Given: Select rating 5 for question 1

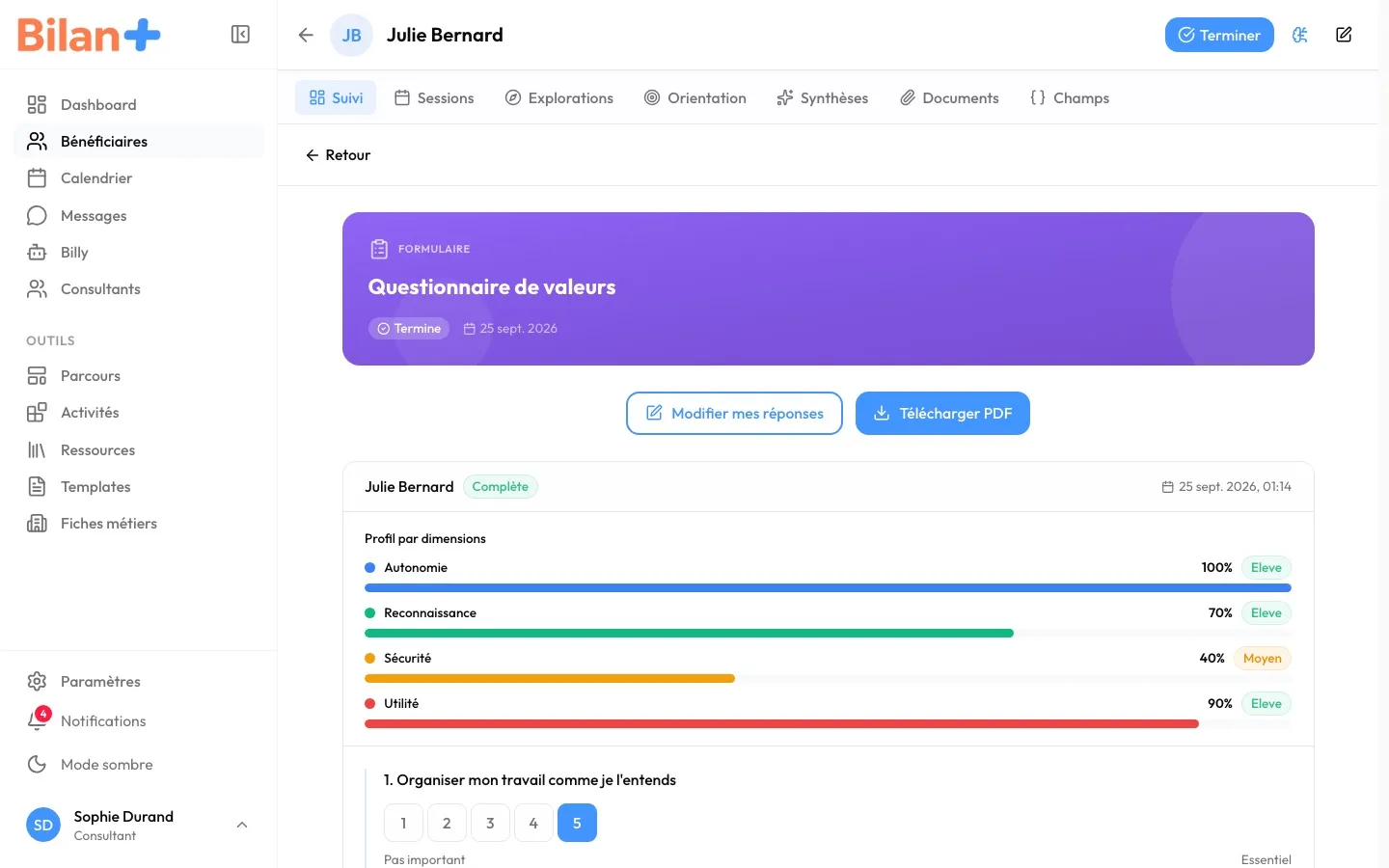Looking at the screenshot, I should point(577,823).
